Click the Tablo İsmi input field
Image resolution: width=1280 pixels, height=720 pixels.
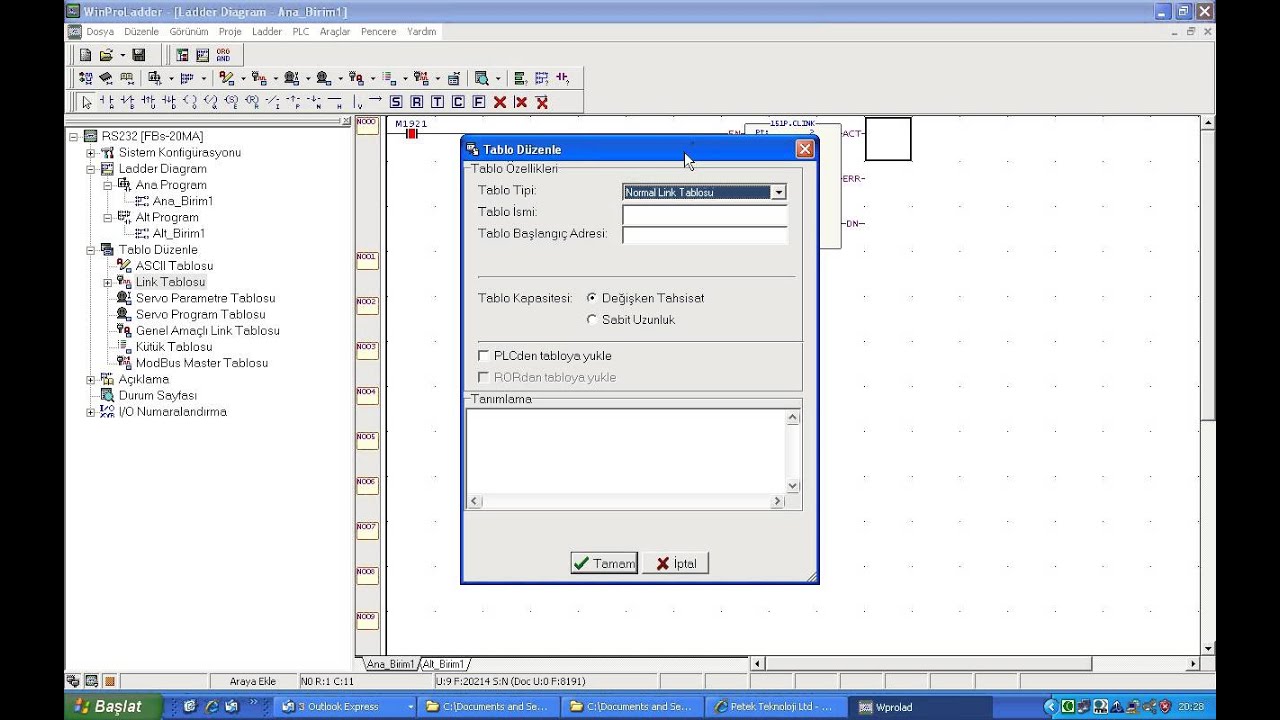tap(705, 213)
